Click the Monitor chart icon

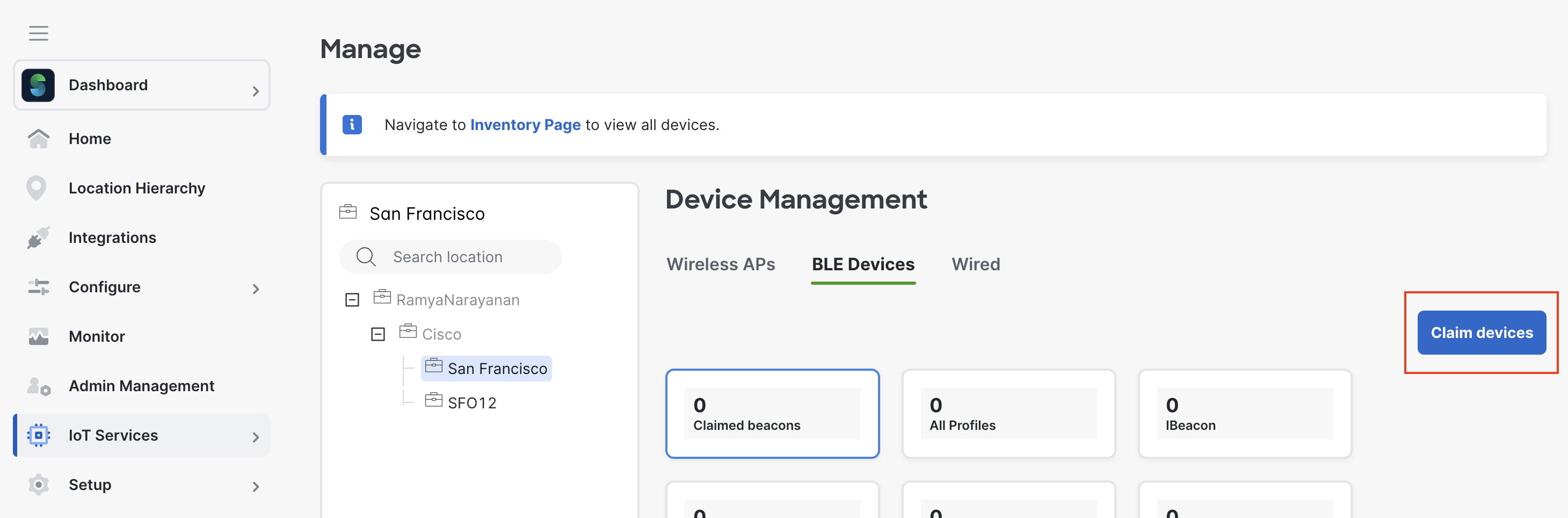38,336
